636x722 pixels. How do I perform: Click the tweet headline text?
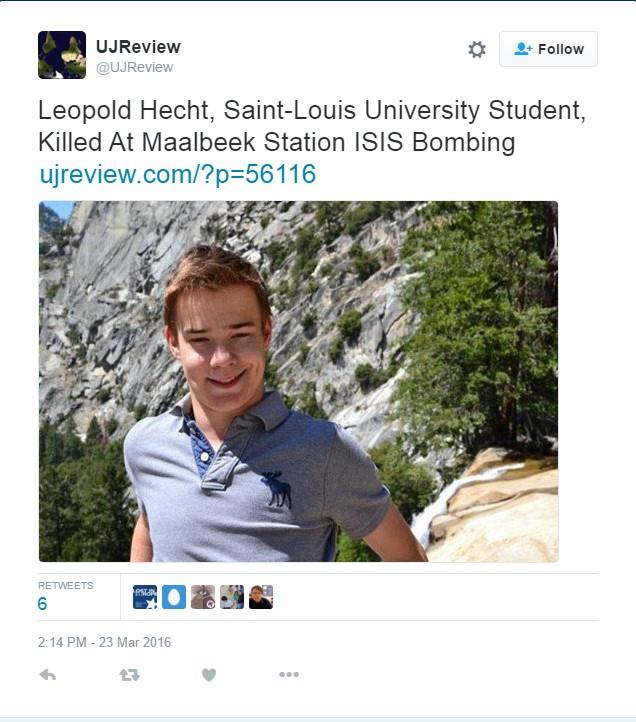point(277,125)
